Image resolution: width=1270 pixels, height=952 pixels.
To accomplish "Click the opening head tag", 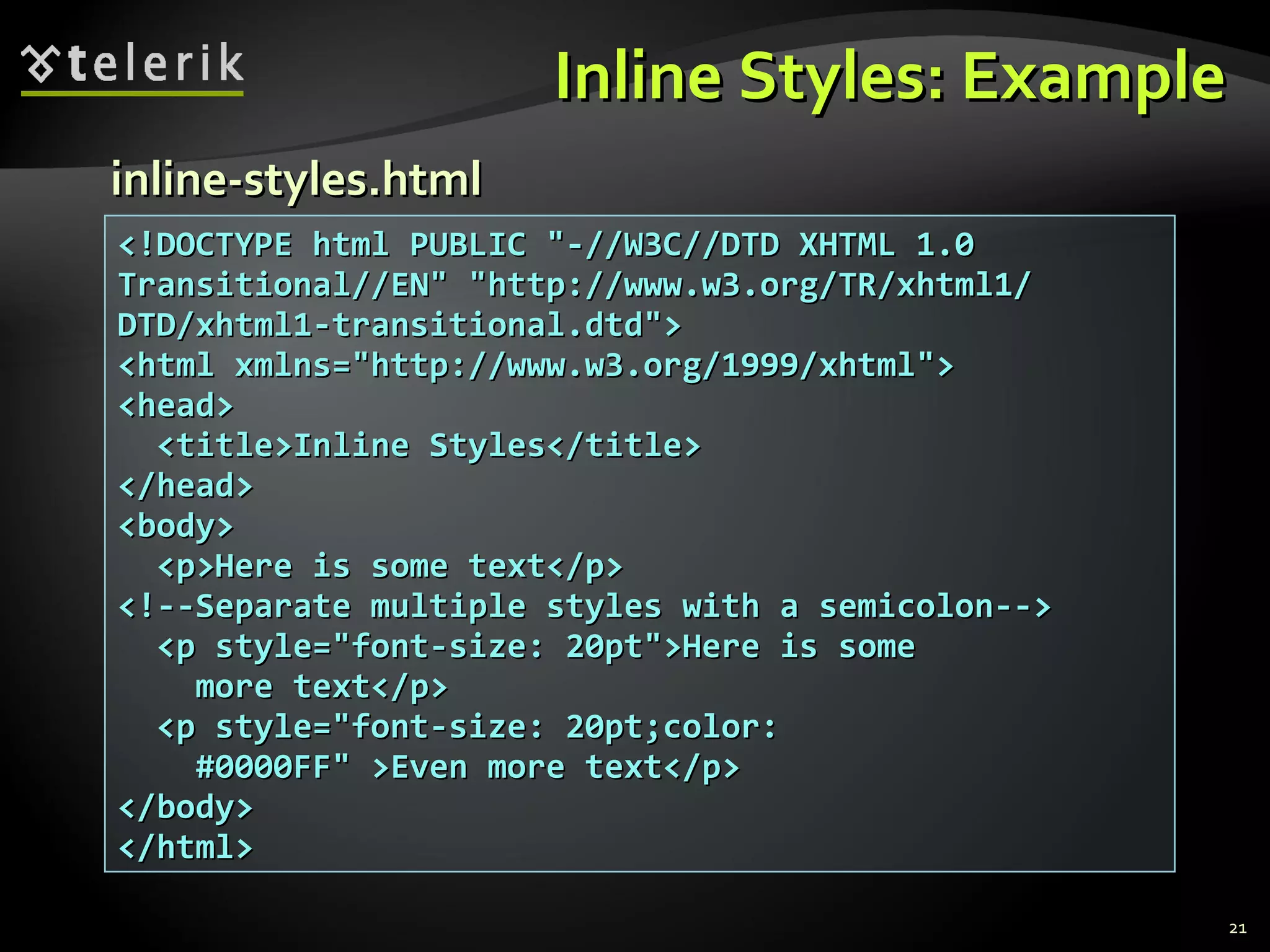I will coord(176,406).
